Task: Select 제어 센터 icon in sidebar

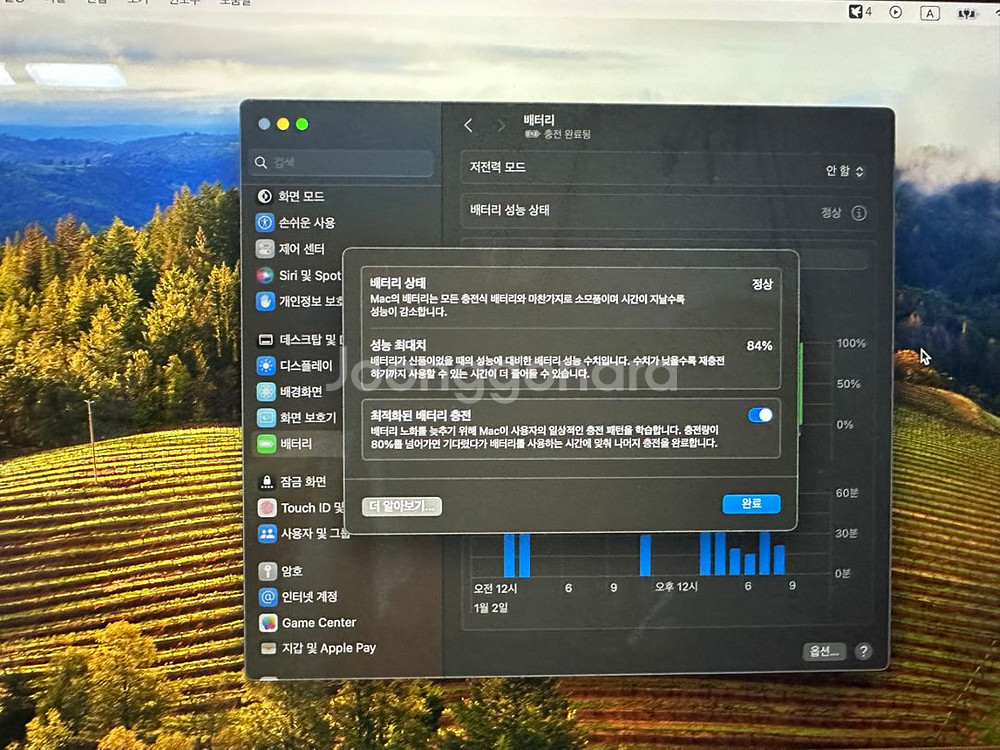Action: tap(265, 249)
